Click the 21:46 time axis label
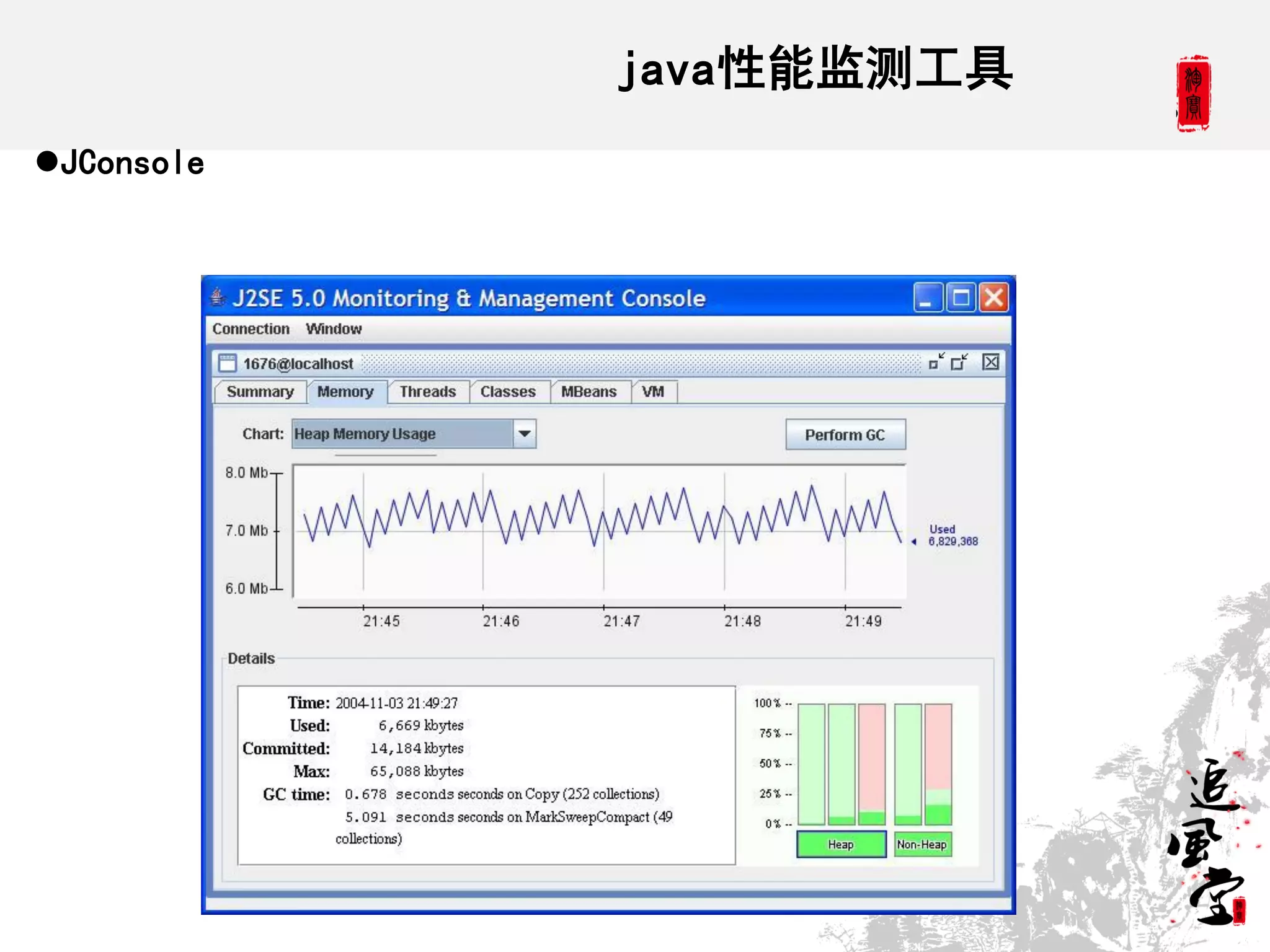The image size is (1270, 952). (x=501, y=621)
